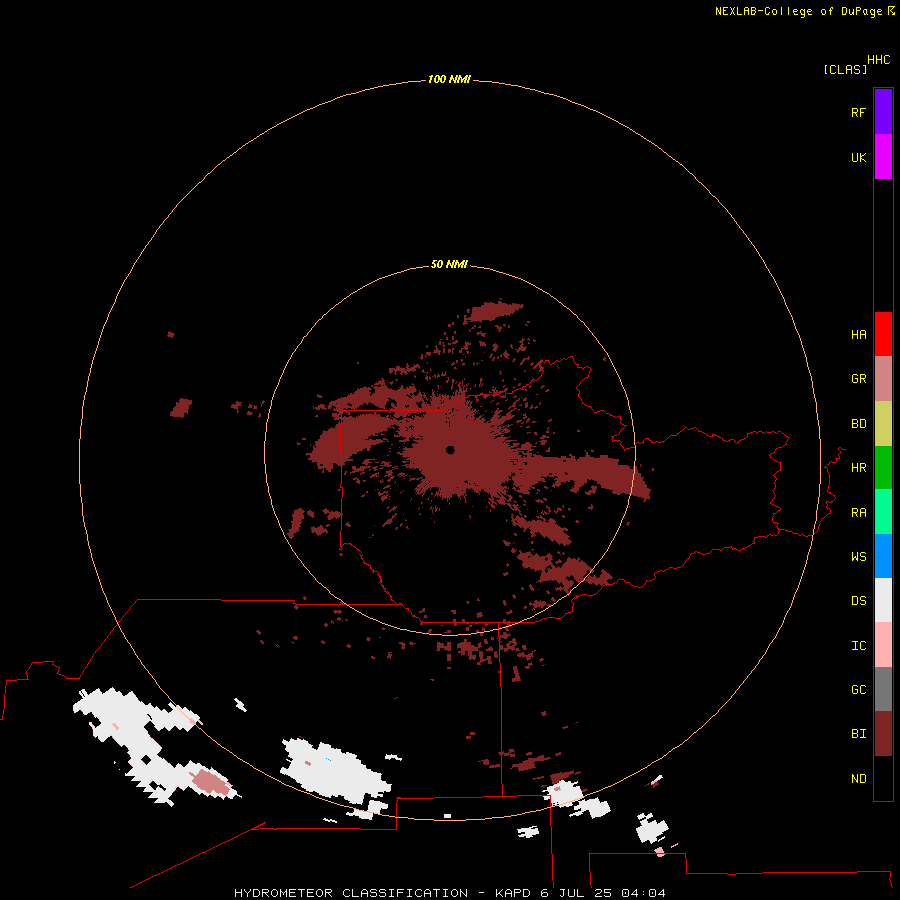Click the HR legend label
Screen dimensions: 900x900
(x=858, y=468)
